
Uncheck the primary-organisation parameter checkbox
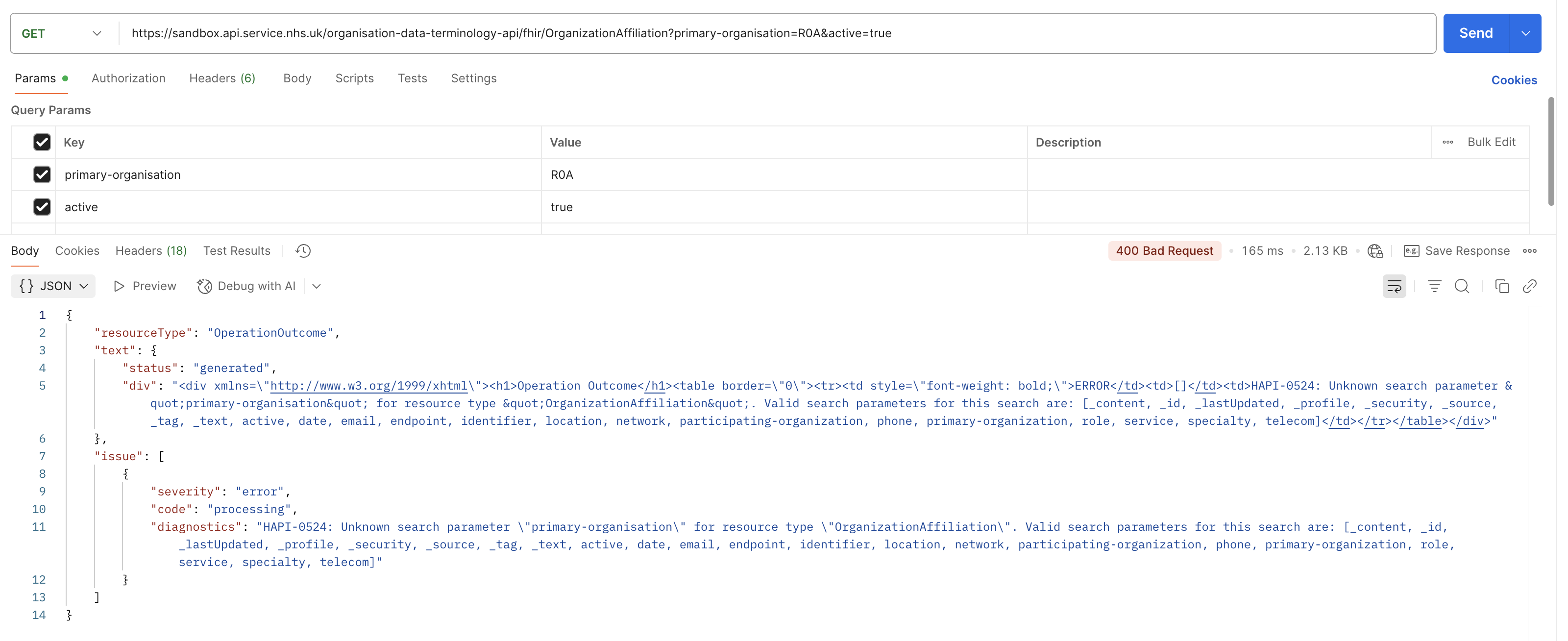[x=42, y=175]
